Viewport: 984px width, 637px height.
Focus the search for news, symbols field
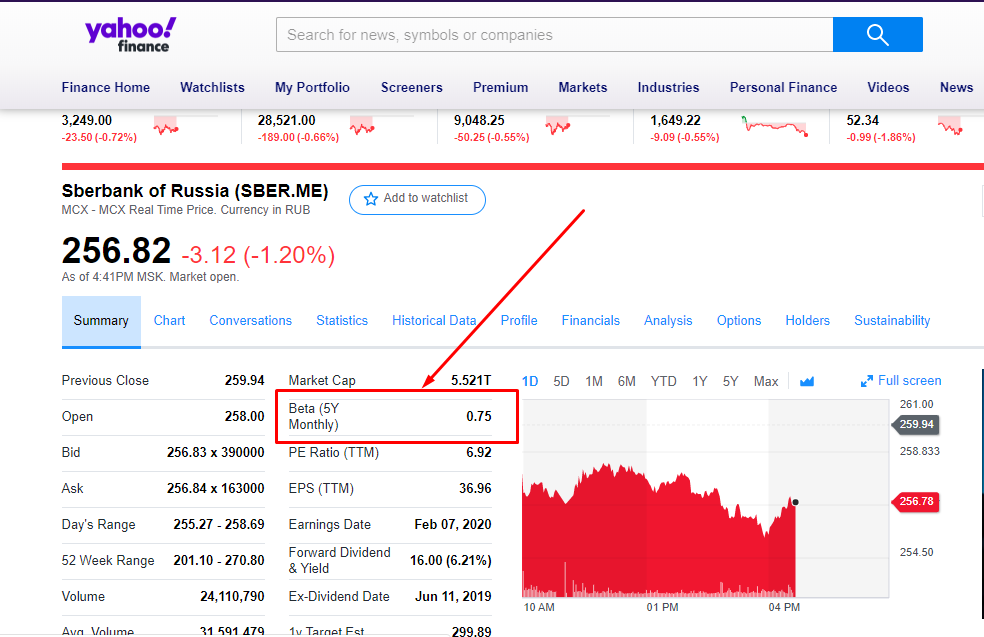555,35
